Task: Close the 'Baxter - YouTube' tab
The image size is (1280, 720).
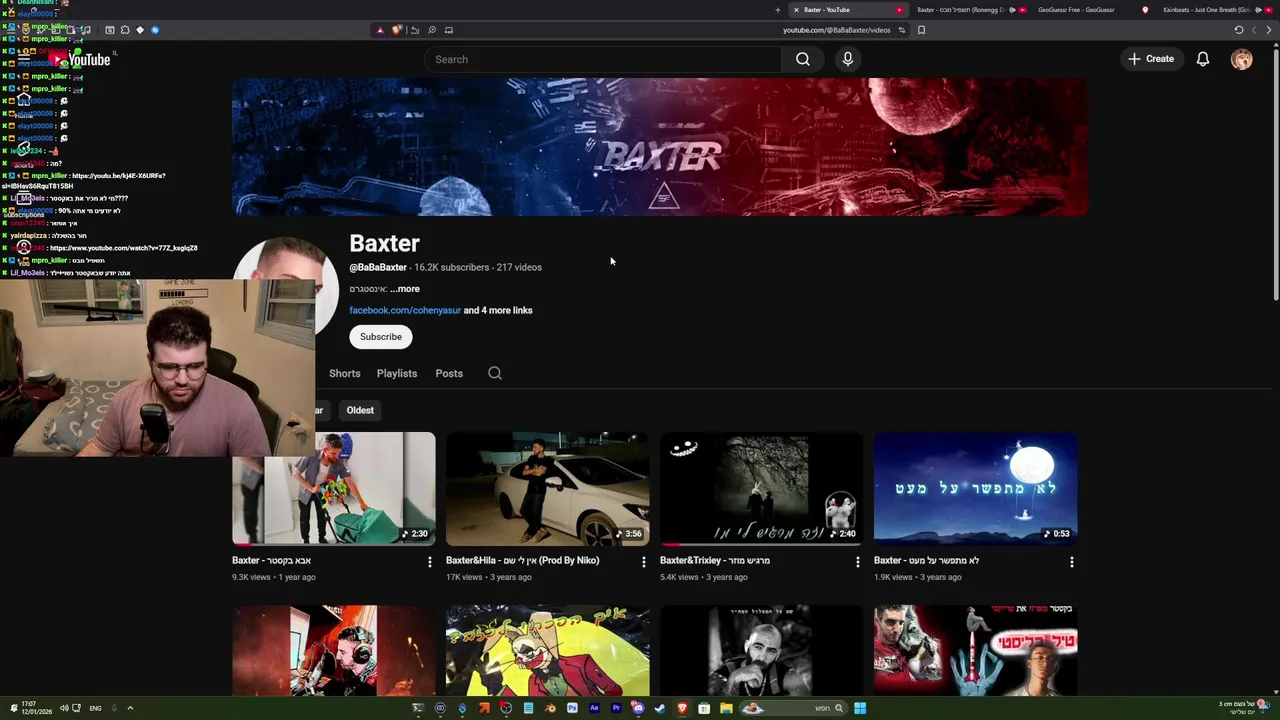Action: [x=796, y=10]
